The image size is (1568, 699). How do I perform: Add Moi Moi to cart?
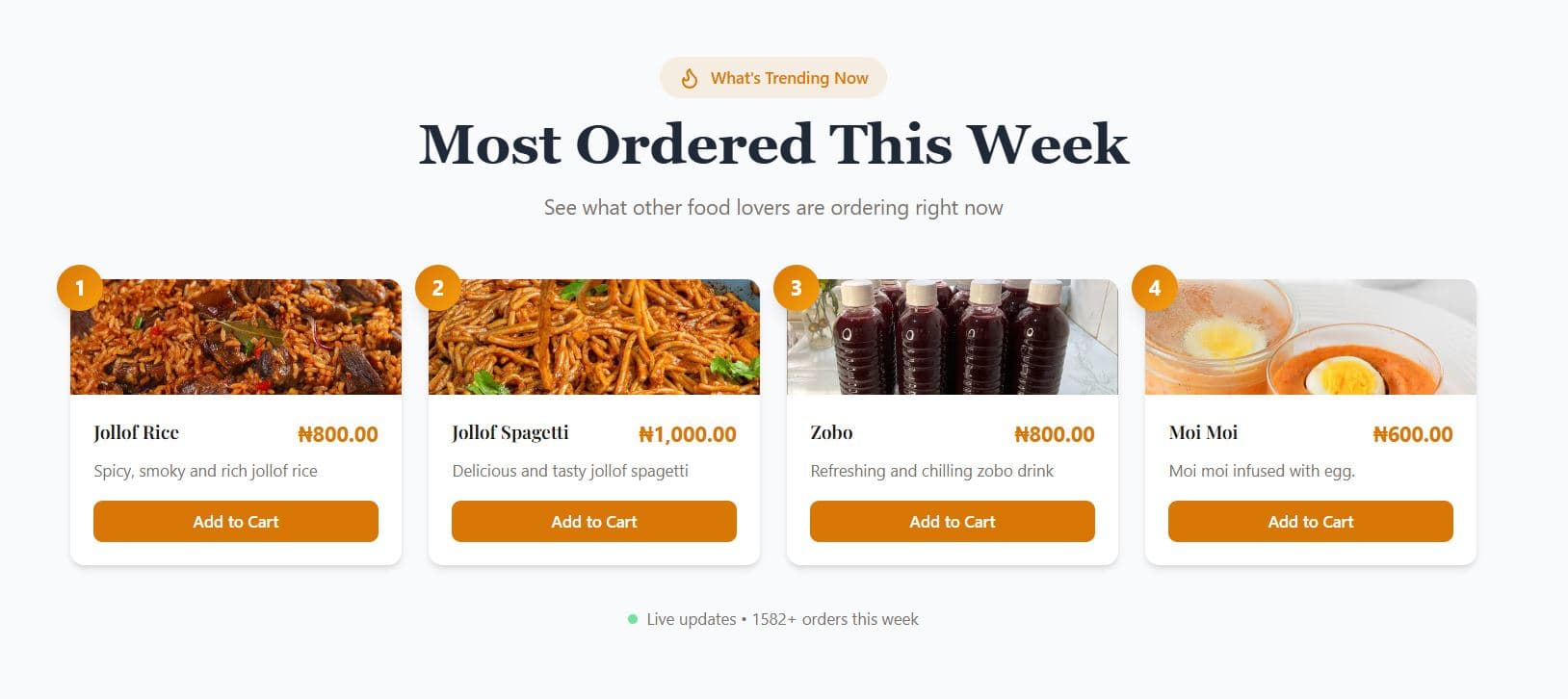tap(1311, 522)
